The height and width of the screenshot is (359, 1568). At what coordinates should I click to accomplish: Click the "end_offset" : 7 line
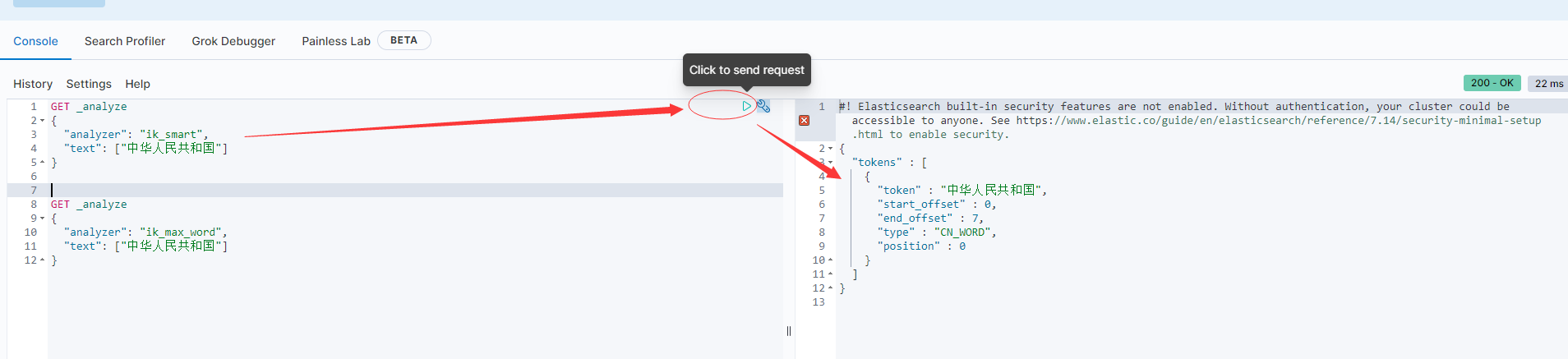(930, 219)
